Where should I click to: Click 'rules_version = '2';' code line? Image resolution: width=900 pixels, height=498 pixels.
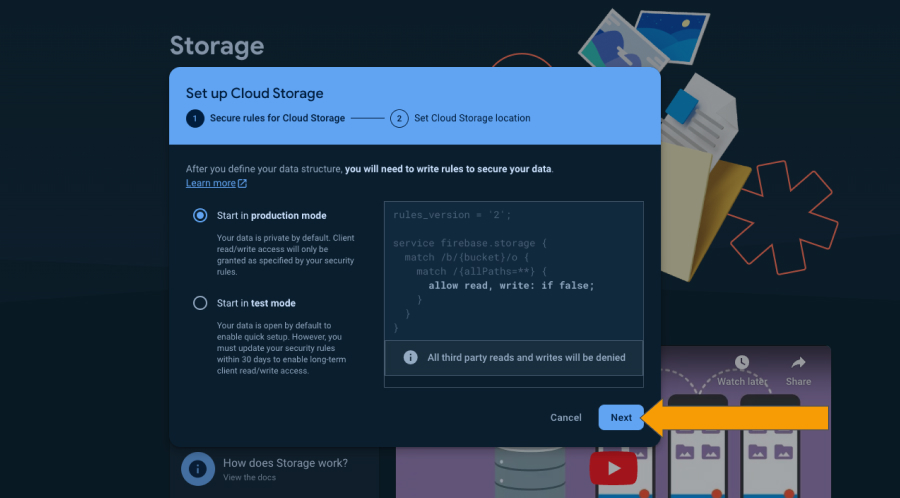(452, 215)
